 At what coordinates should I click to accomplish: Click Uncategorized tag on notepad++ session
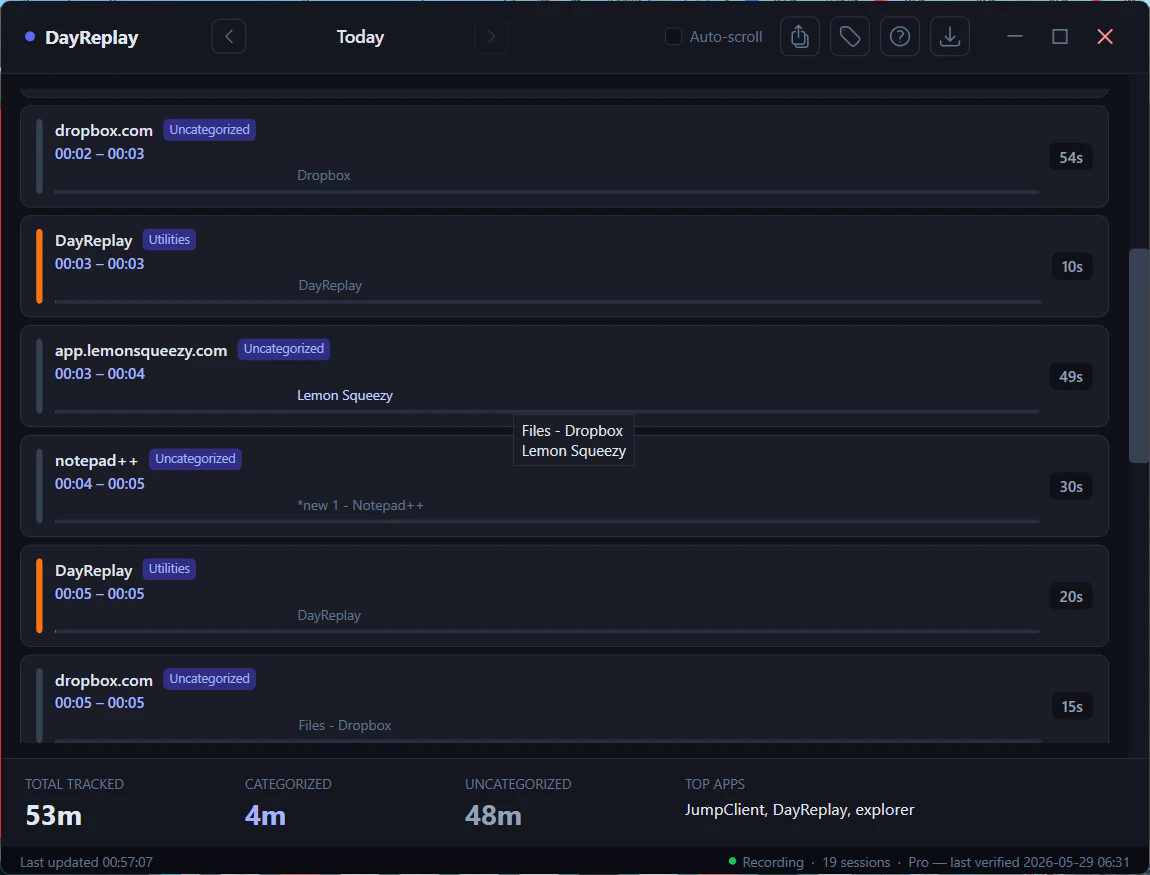click(195, 459)
